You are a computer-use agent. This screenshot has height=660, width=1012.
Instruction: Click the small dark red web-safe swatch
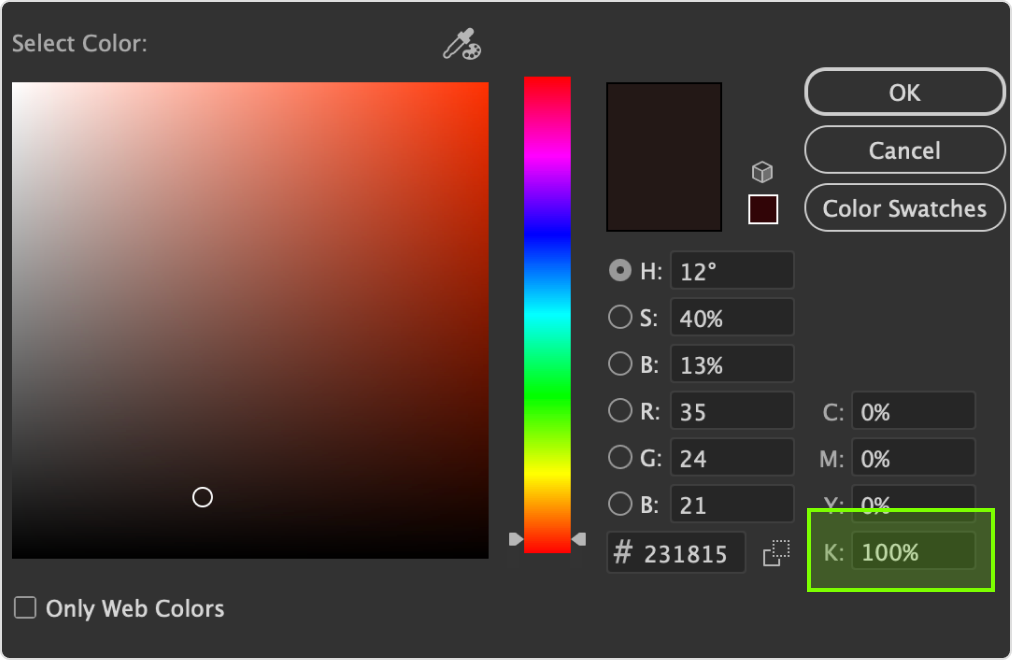(x=763, y=209)
